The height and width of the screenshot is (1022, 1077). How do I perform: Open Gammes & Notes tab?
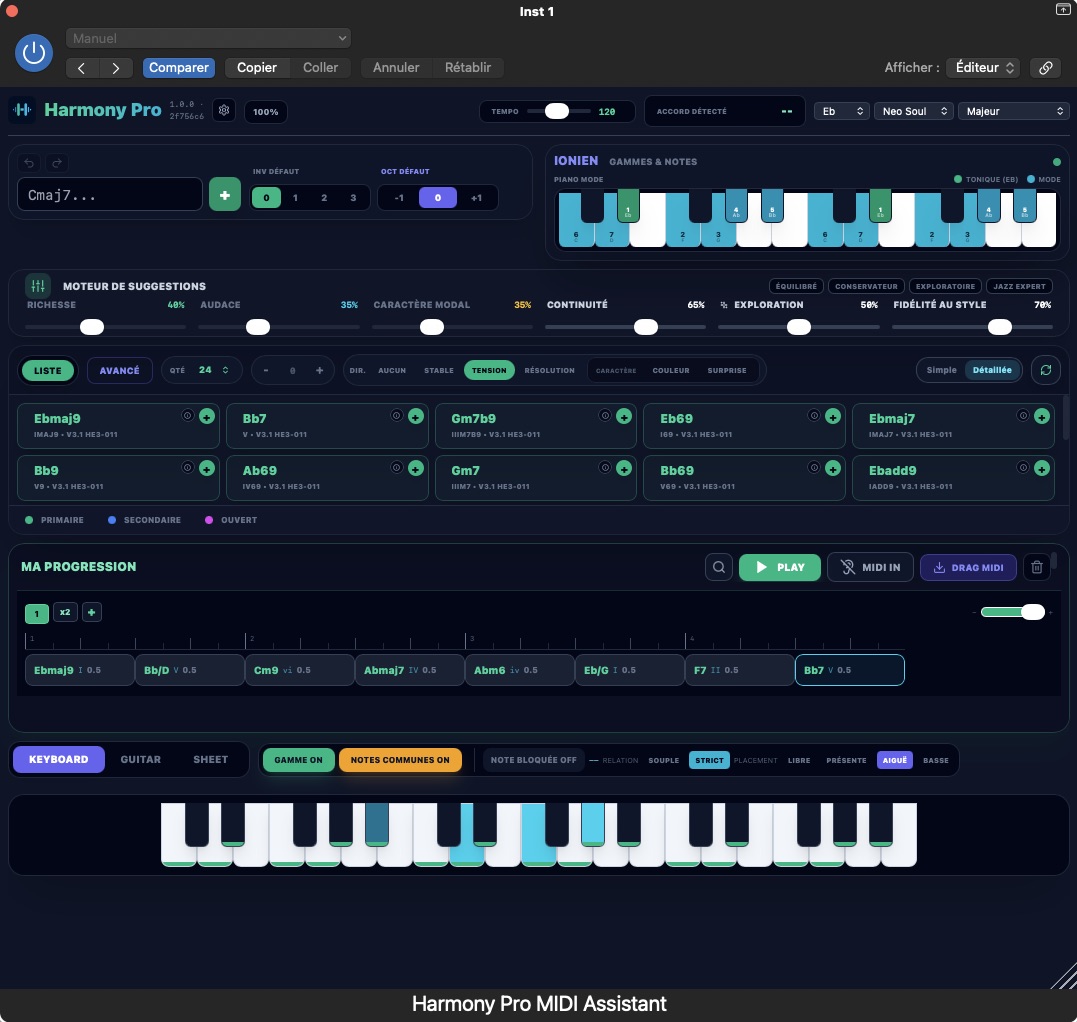point(653,162)
